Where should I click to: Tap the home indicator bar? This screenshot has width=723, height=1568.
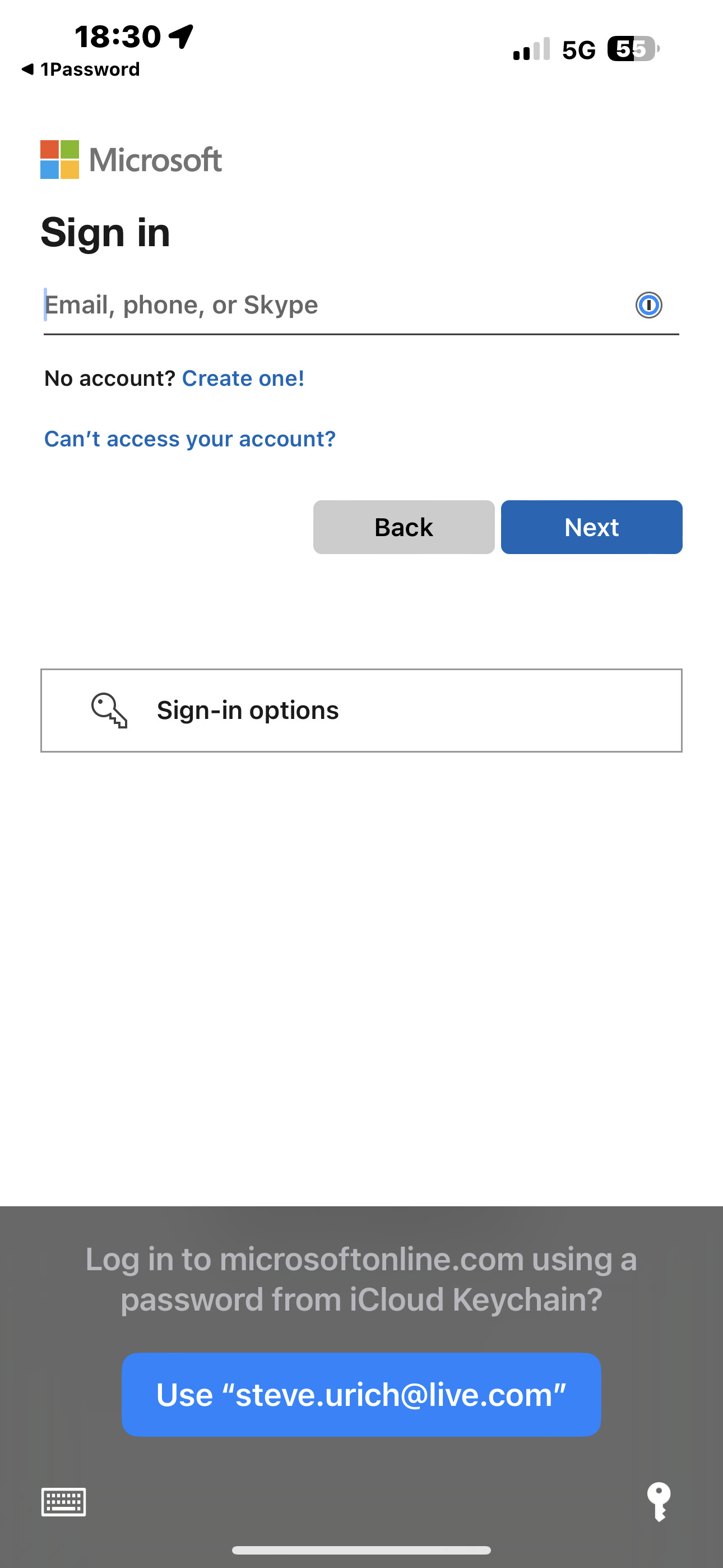pyautogui.click(x=361, y=1549)
